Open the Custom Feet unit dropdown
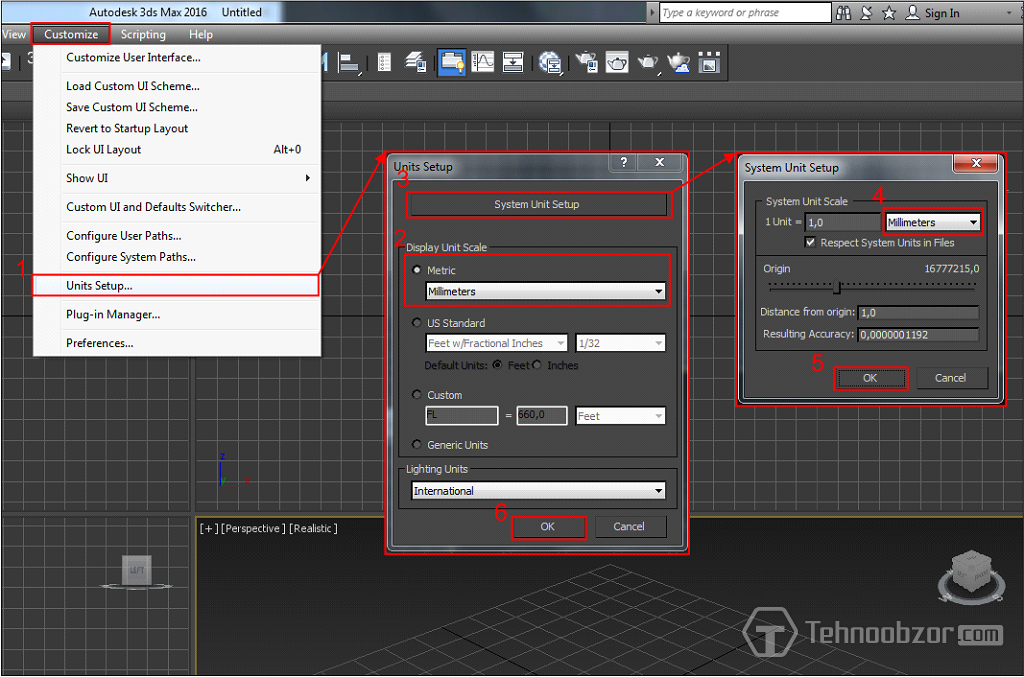Image resolution: width=1024 pixels, height=677 pixels. click(620, 416)
